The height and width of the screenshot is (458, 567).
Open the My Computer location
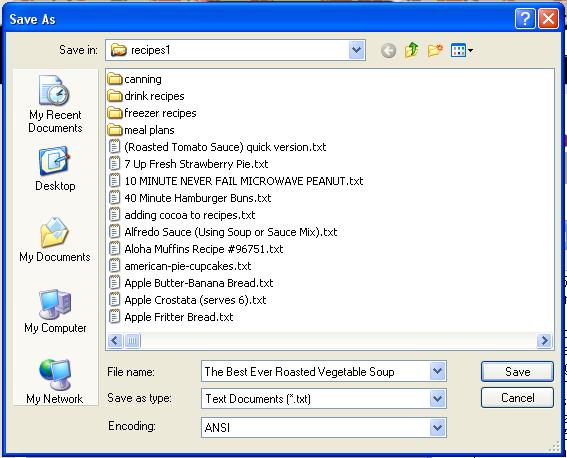[55, 311]
